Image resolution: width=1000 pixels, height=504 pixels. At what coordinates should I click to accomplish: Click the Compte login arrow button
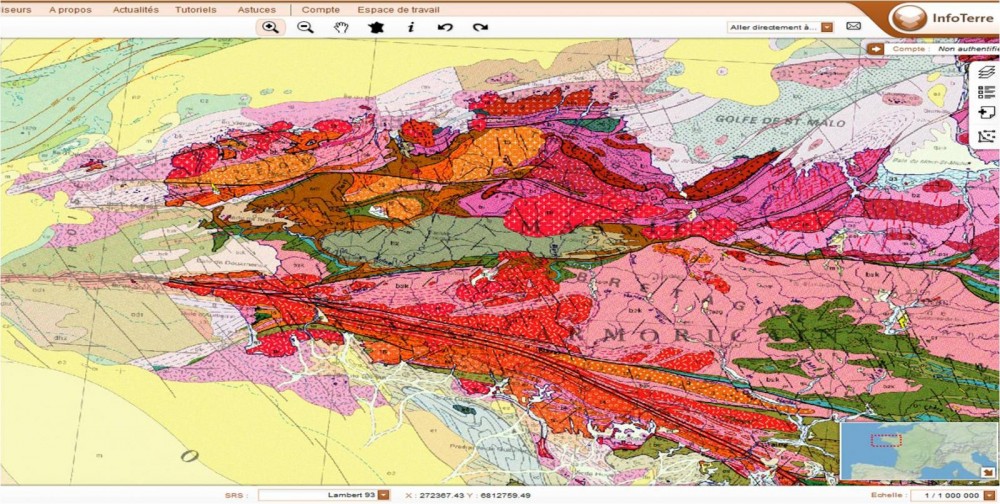tap(876, 48)
